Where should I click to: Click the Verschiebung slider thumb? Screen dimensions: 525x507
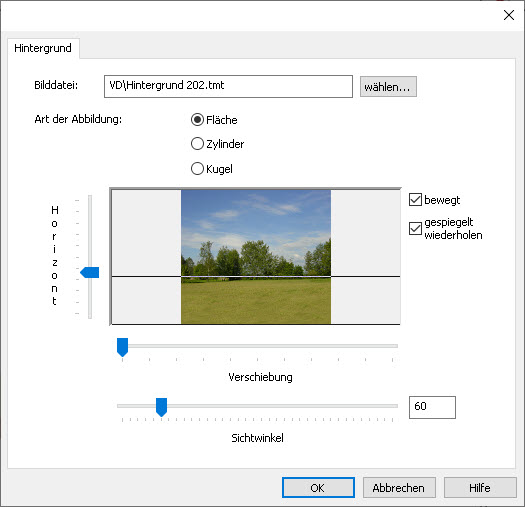coord(123,347)
